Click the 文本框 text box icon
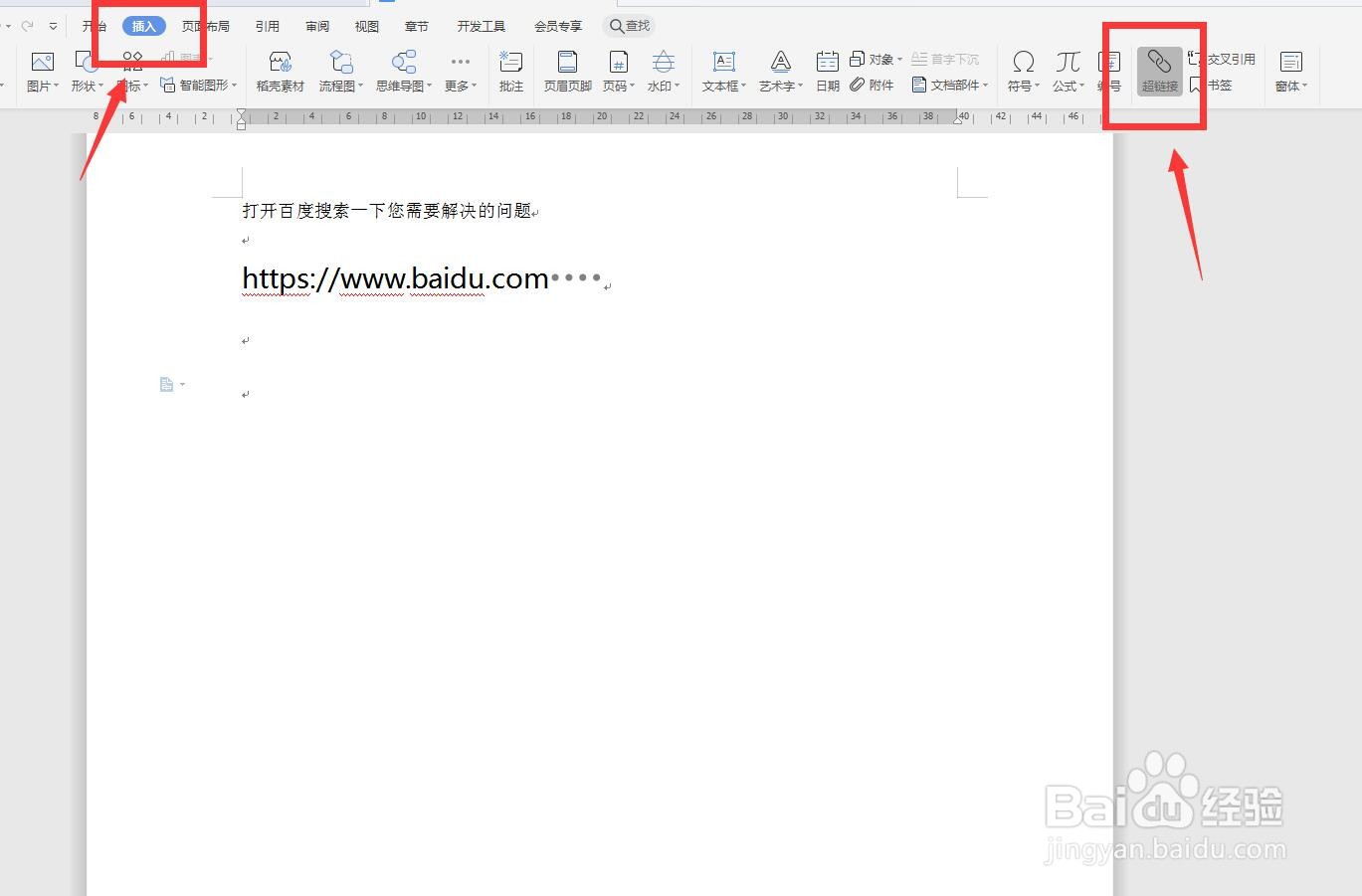Image resolution: width=1362 pixels, height=896 pixels. (723, 63)
